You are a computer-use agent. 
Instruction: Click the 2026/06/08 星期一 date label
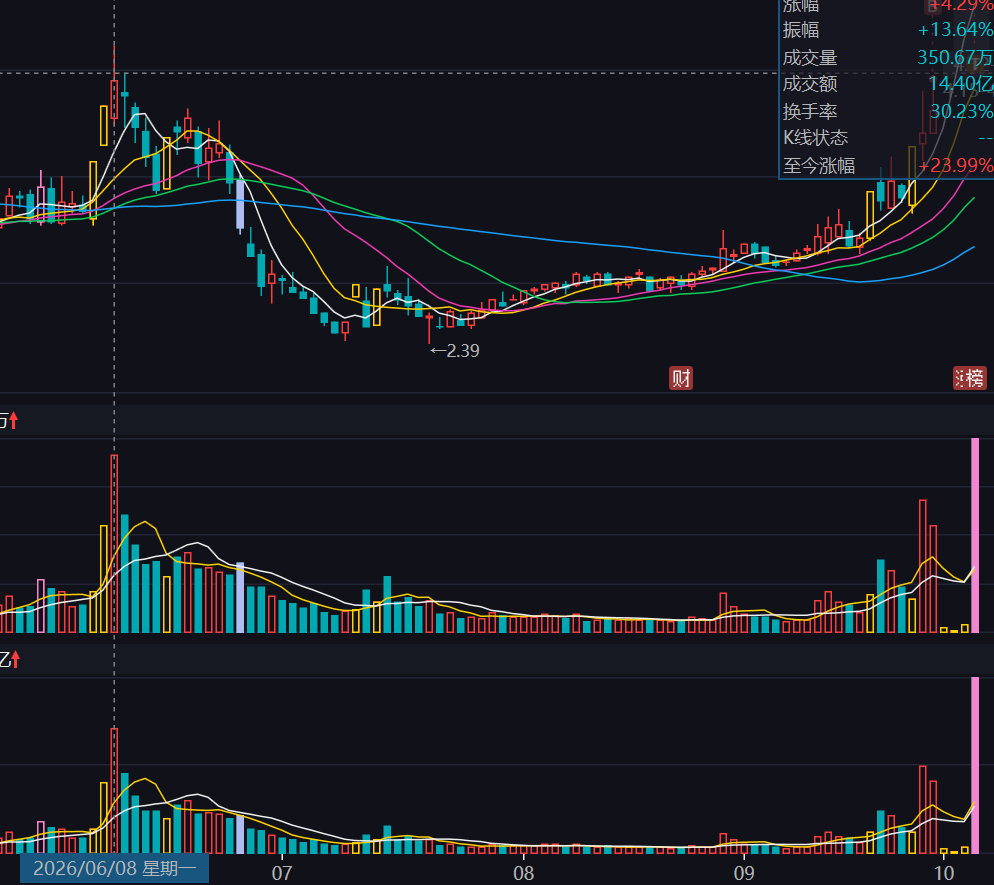tap(114, 869)
